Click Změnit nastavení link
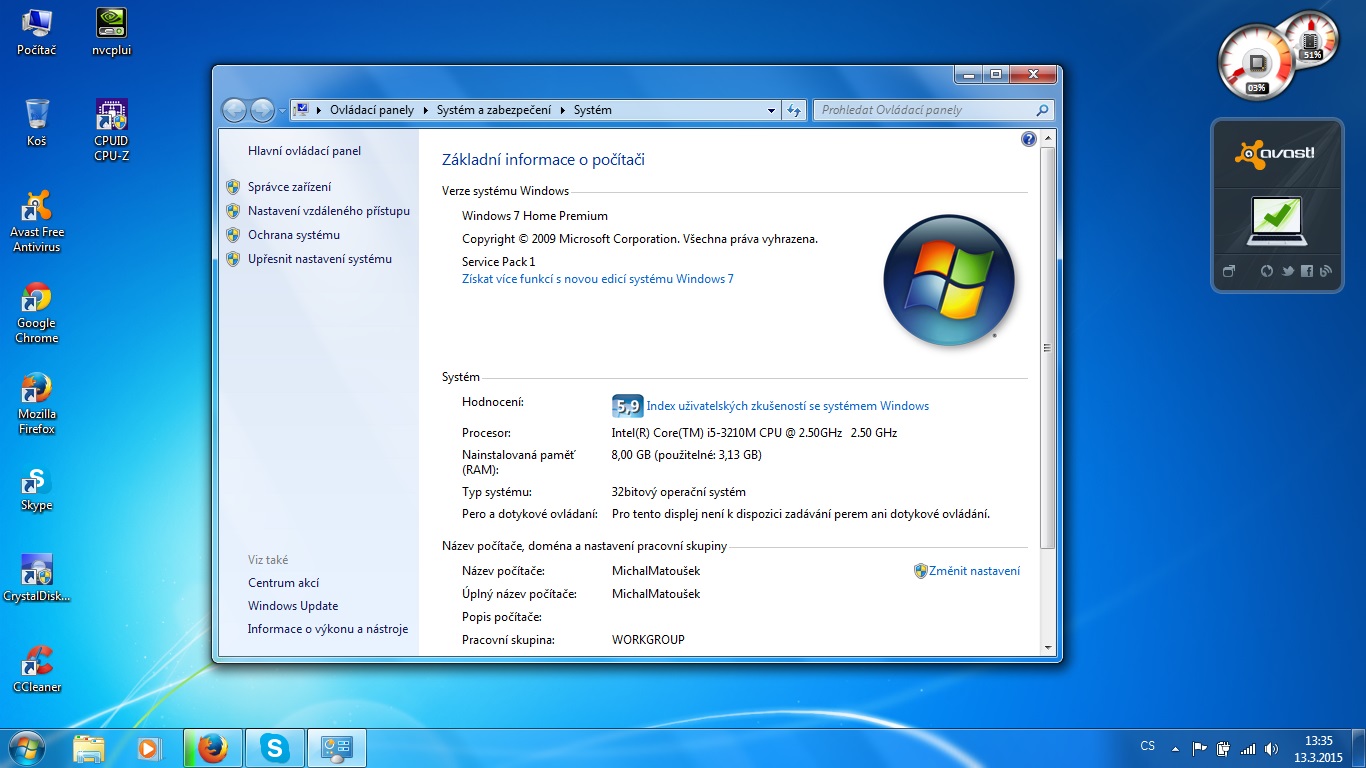 [974, 571]
